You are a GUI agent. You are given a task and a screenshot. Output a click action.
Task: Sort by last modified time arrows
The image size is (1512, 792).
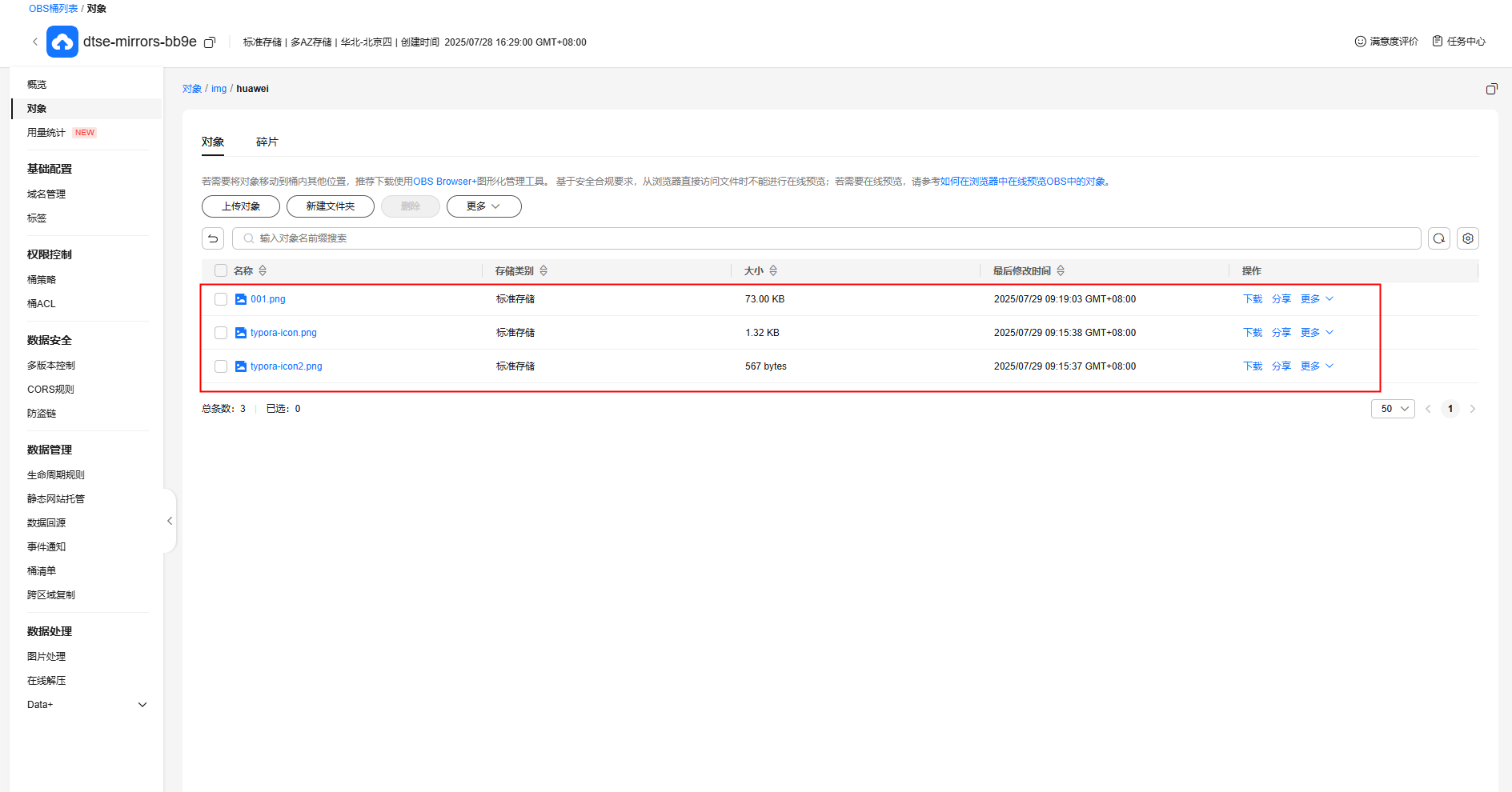(1061, 271)
